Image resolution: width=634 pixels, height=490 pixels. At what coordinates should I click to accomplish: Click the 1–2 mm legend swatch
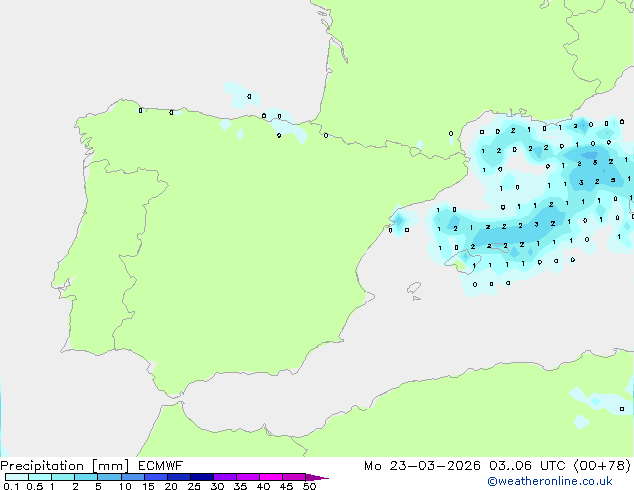(63, 477)
